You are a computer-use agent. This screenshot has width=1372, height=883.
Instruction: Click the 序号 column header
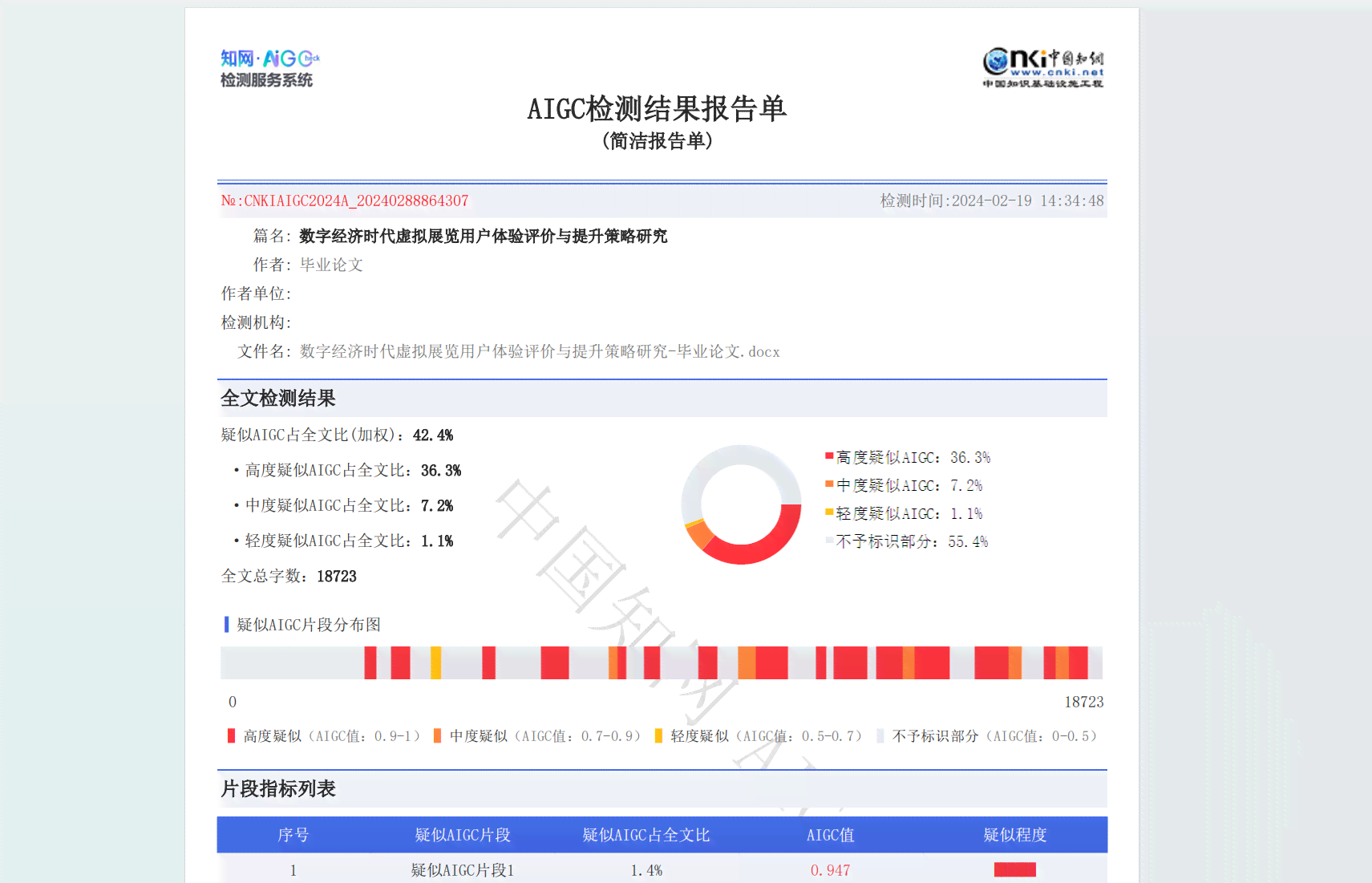[293, 835]
